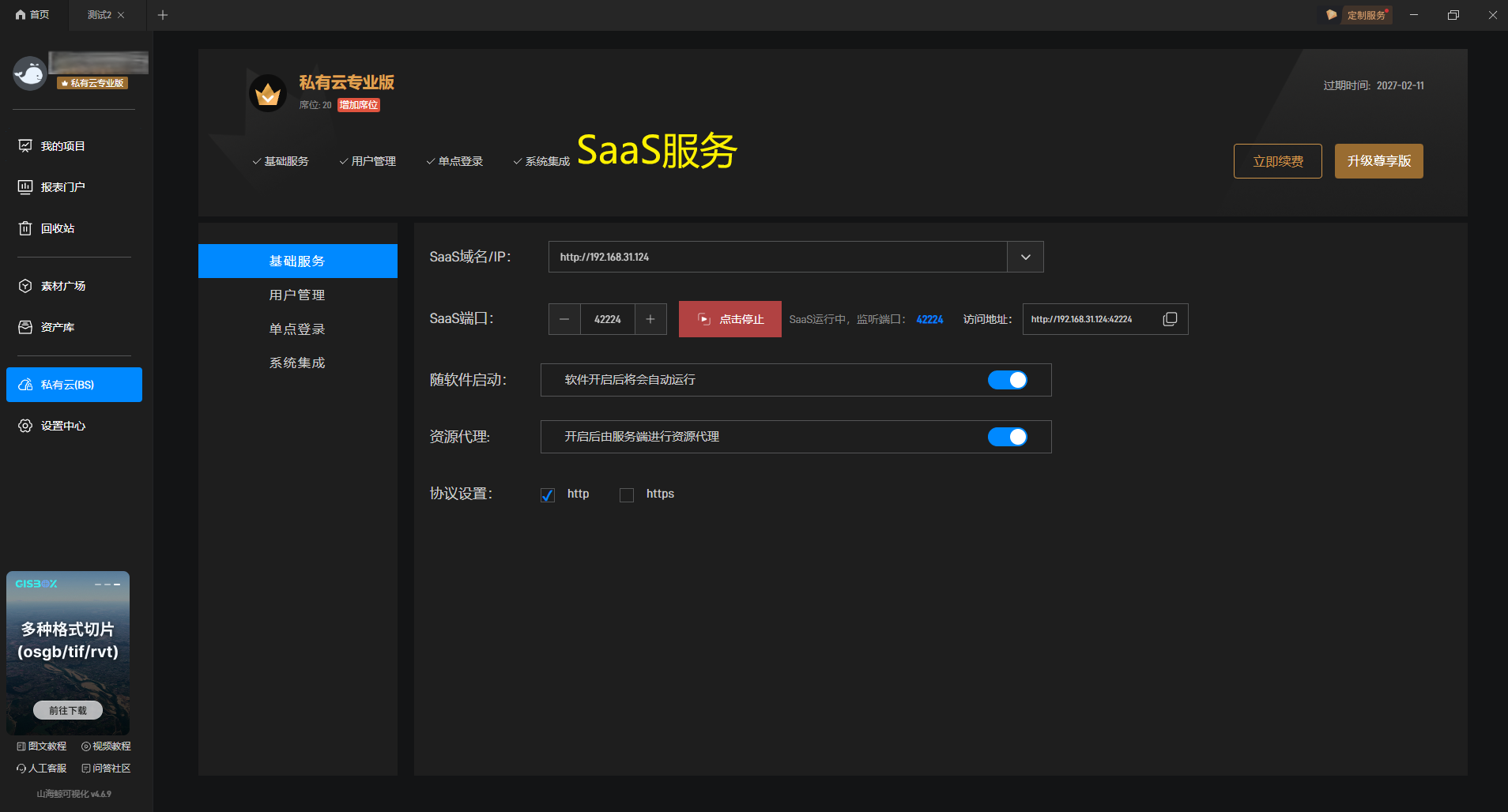The height and width of the screenshot is (812, 1508).
Task: Disable the 随软件启动 auto-start switch
Action: click(x=1007, y=380)
